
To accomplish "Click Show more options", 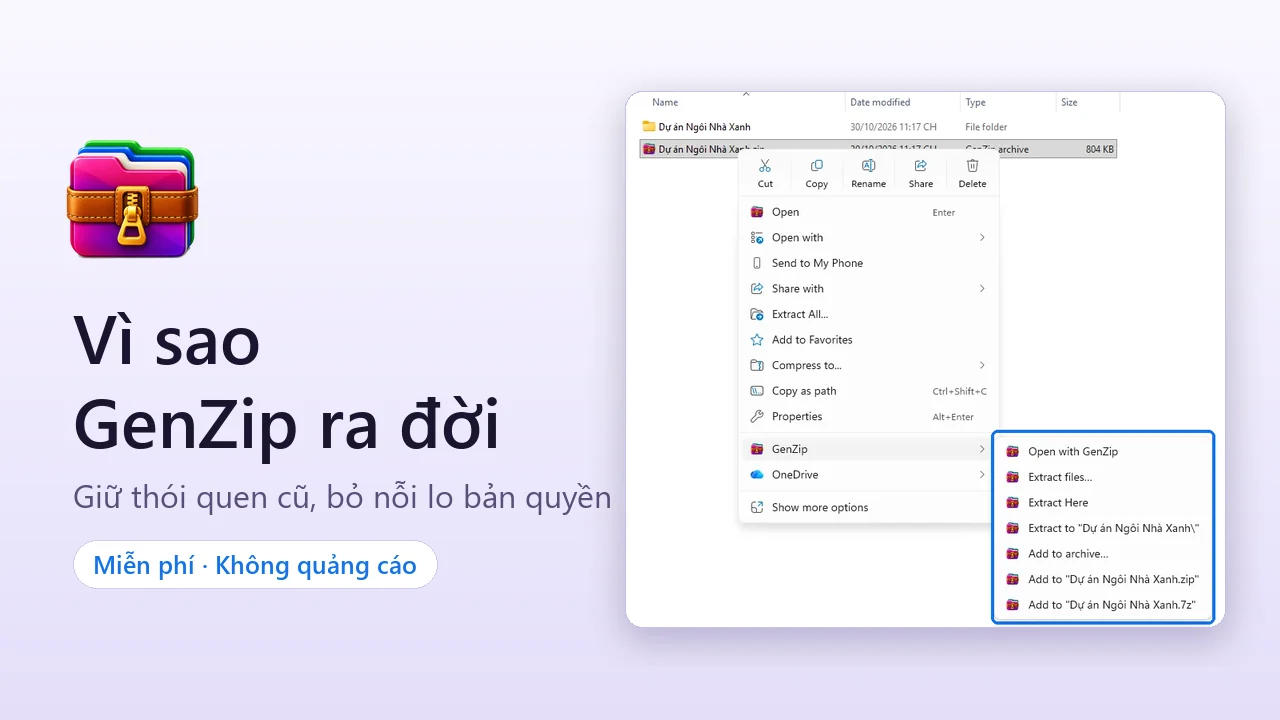I will tap(868, 507).
